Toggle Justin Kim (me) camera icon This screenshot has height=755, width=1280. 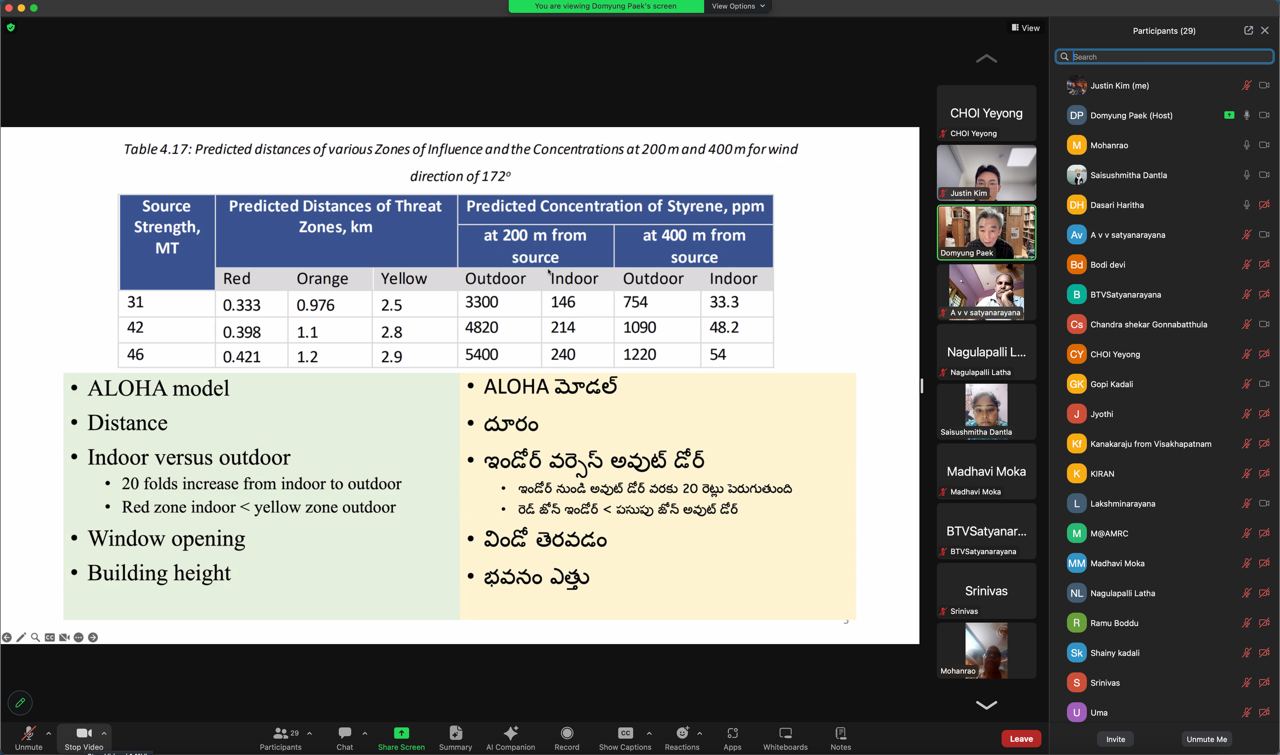point(1264,86)
